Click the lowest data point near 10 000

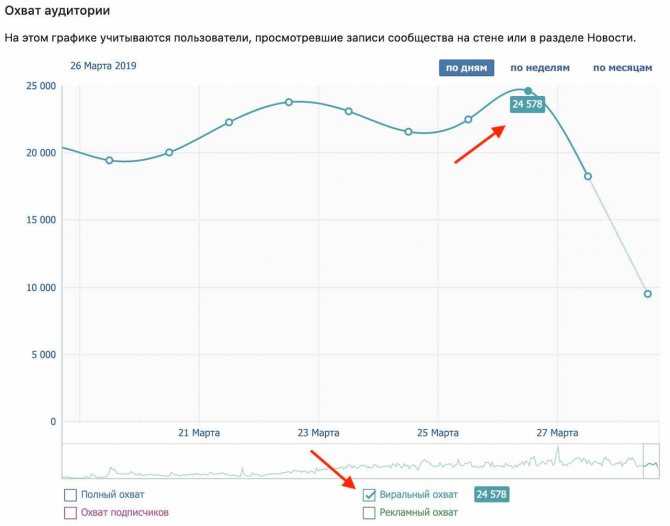point(647,294)
